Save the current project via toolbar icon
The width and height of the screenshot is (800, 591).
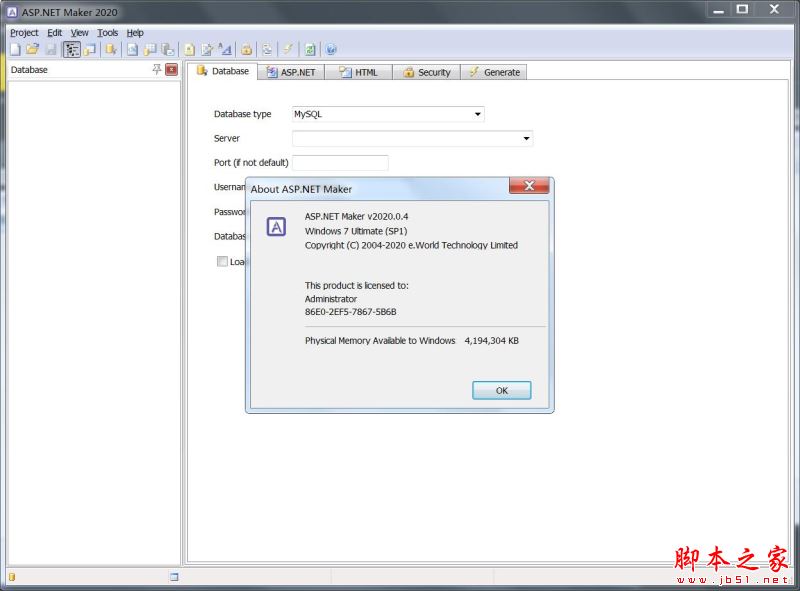tap(51, 48)
